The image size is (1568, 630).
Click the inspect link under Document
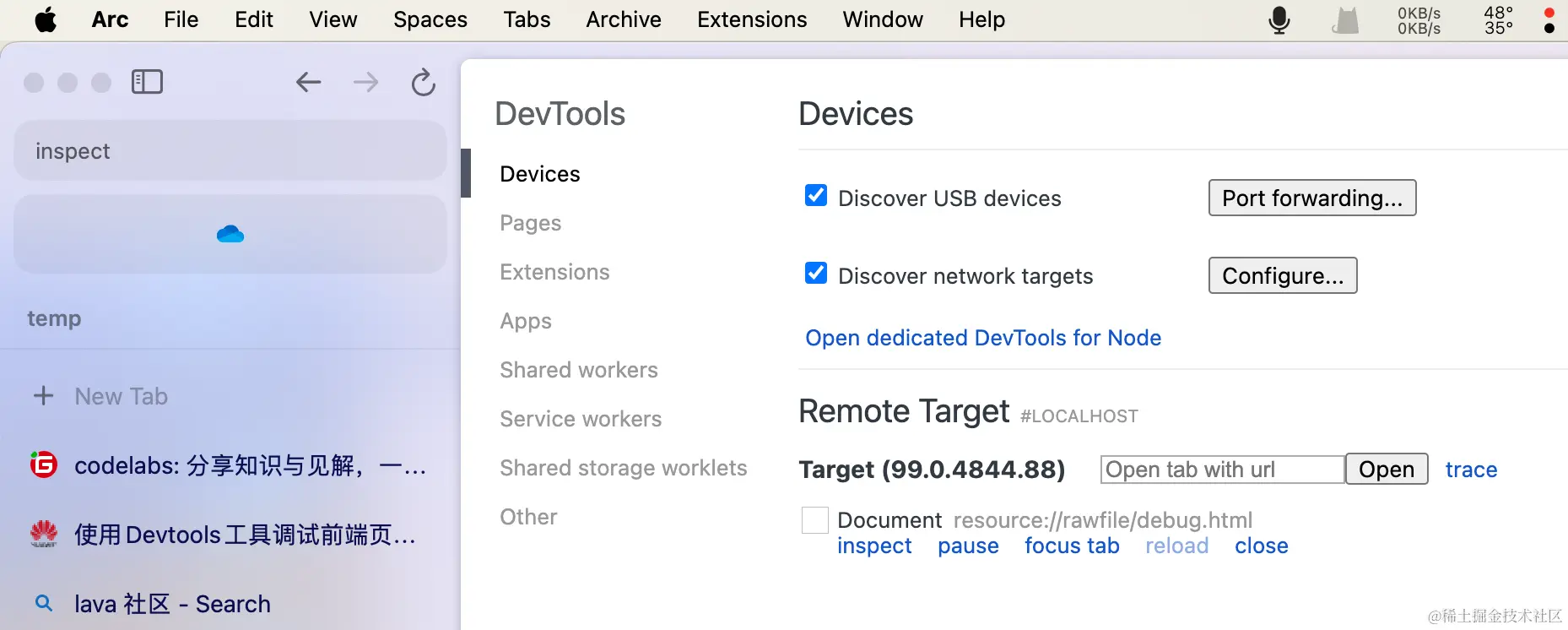[874, 546]
